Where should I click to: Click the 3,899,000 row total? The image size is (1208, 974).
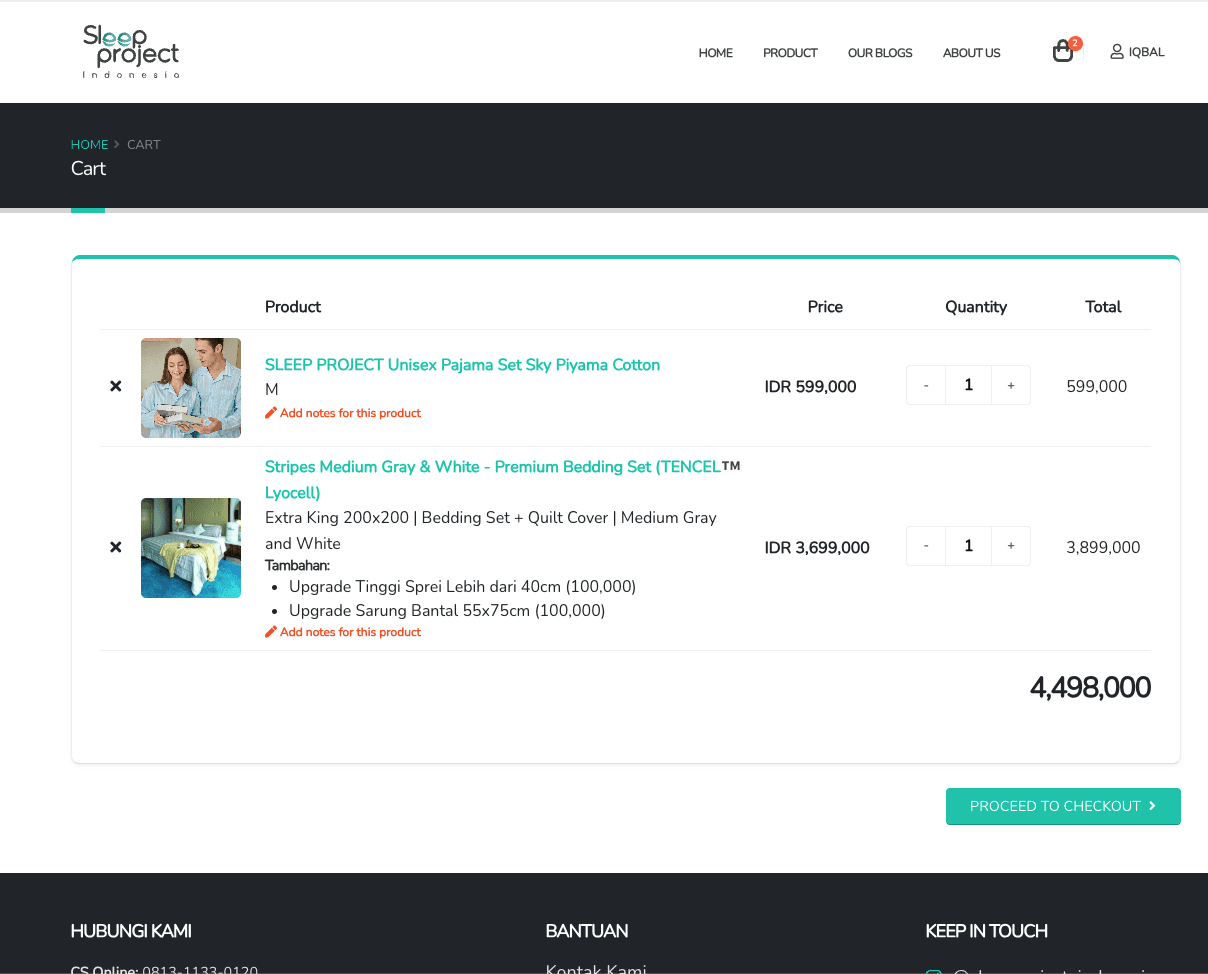(x=1103, y=548)
